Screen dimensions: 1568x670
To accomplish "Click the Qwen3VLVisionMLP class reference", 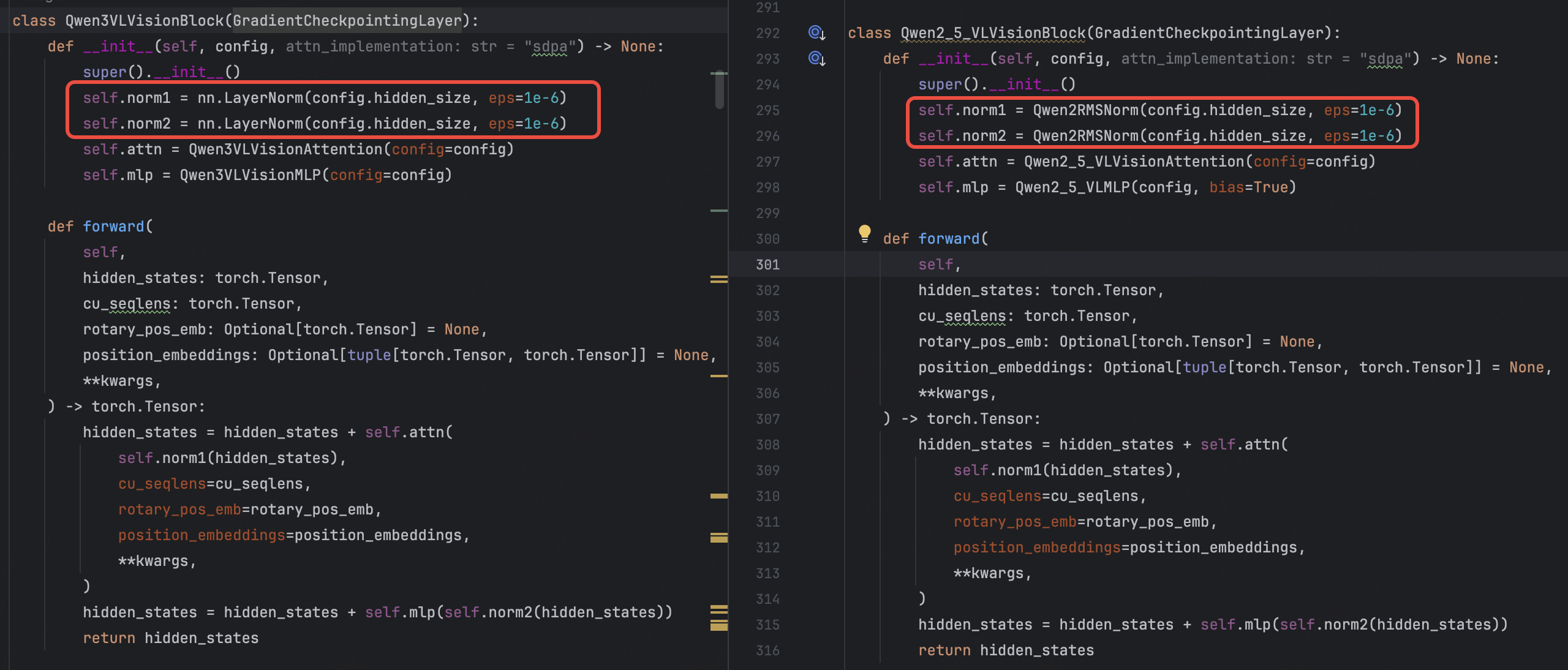I will pos(250,175).
